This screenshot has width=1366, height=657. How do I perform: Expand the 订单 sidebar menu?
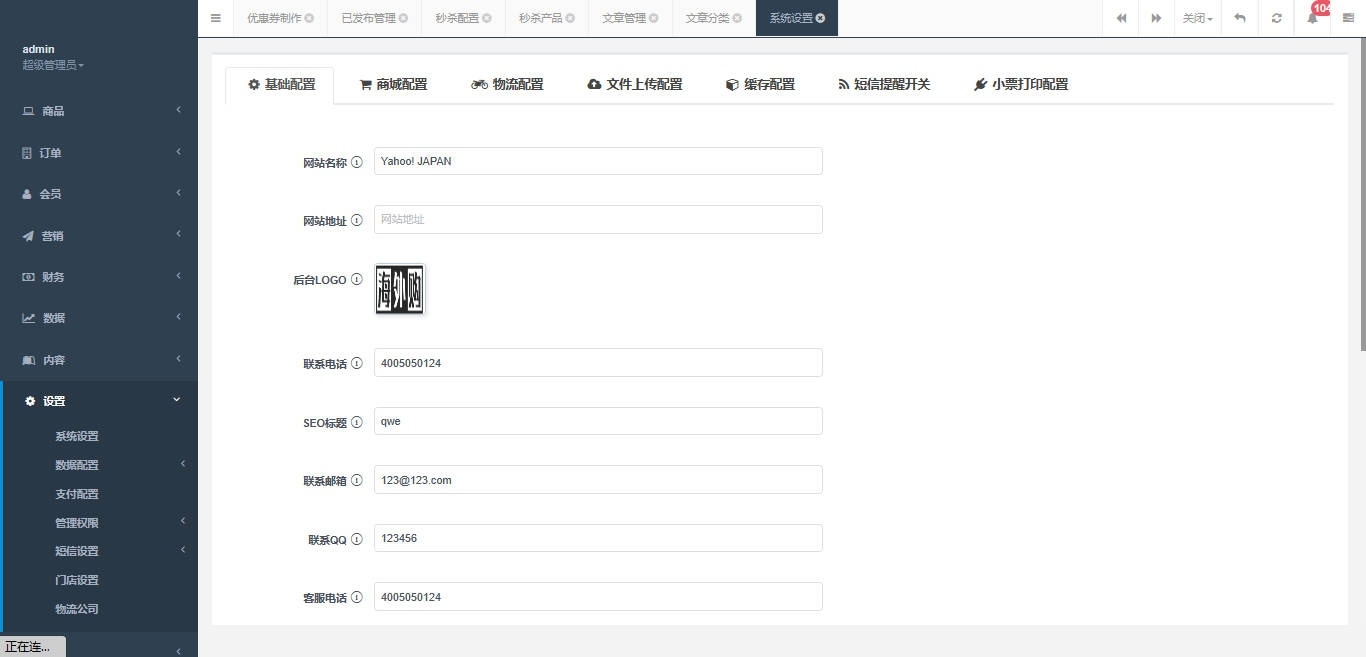click(99, 153)
